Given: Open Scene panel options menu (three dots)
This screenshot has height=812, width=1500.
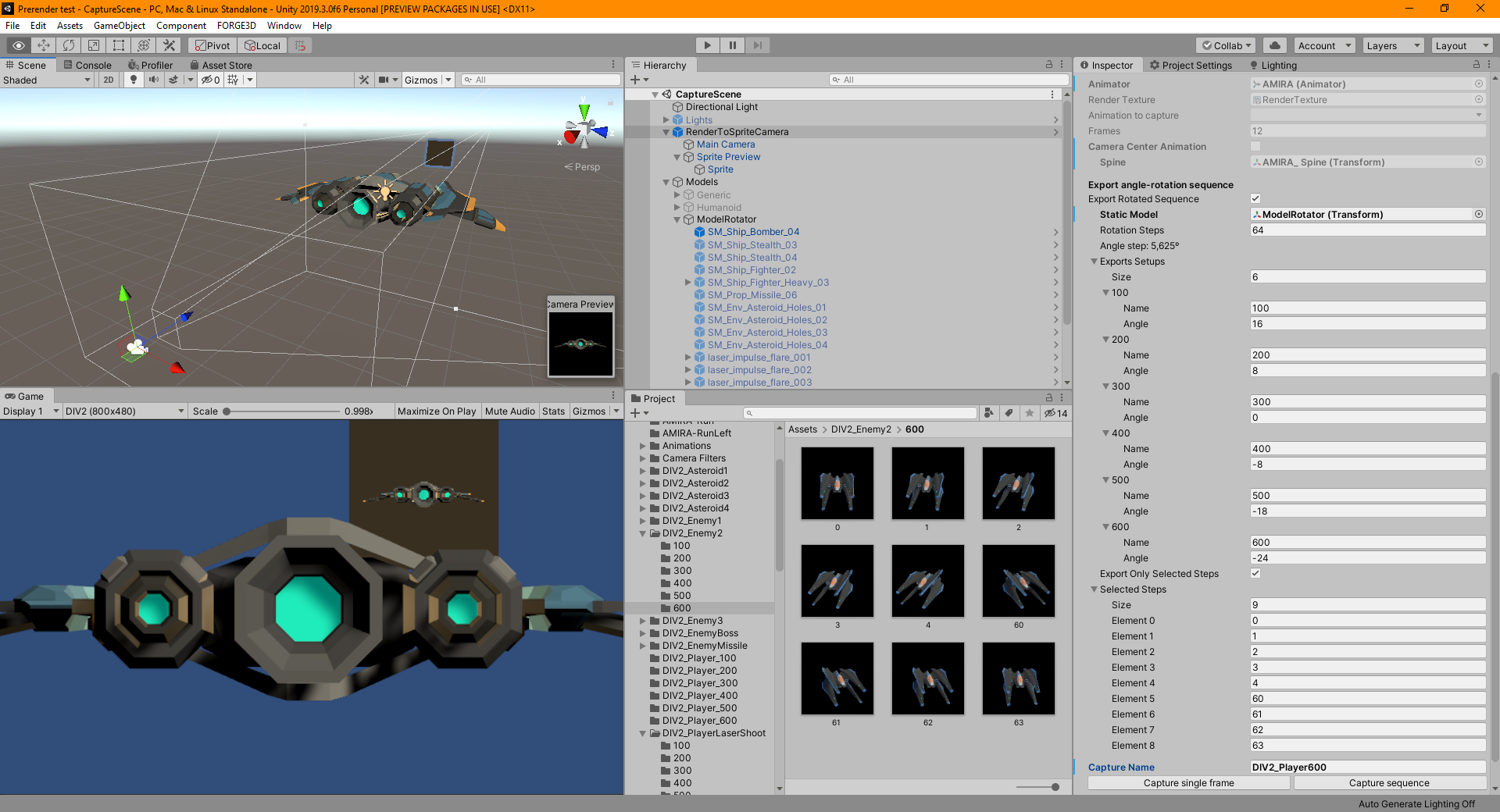Looking at the screenshot, I should click(613, 65).
